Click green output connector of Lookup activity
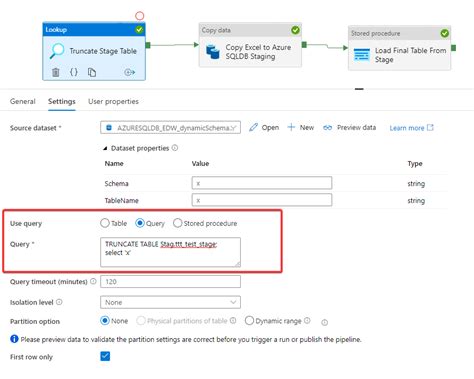The image size is (474, 379). (x=148, y=45)
